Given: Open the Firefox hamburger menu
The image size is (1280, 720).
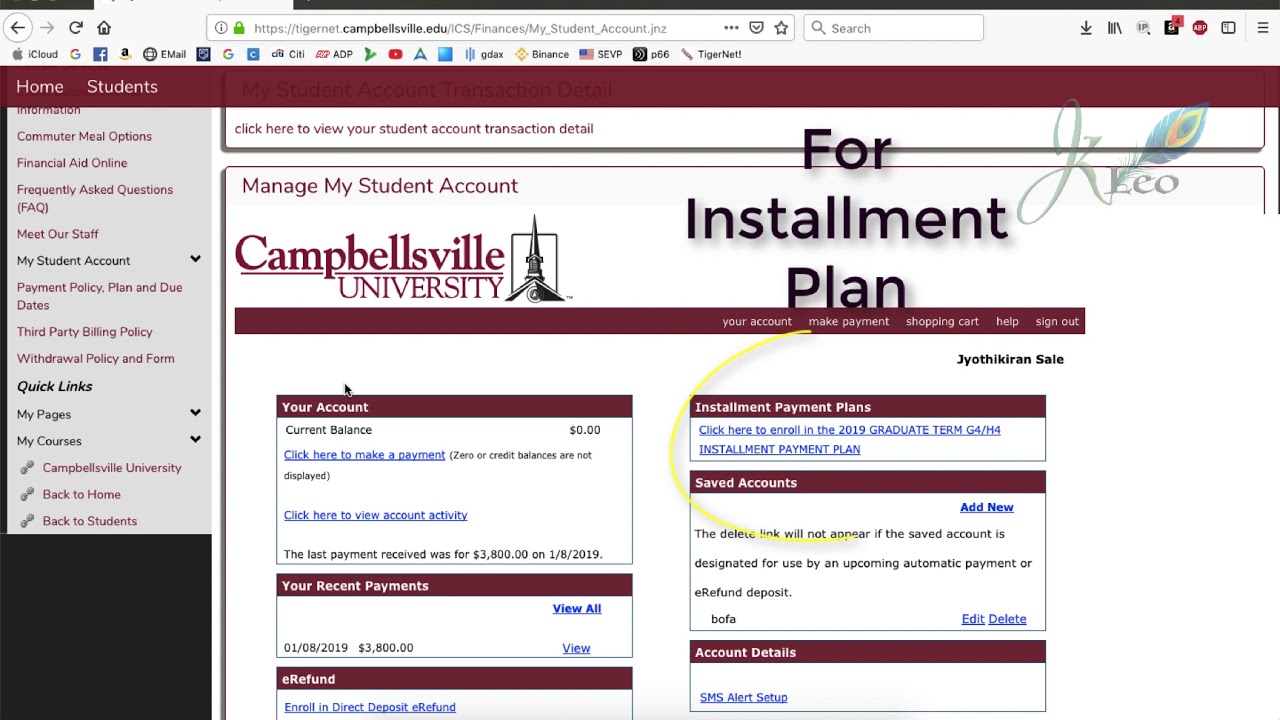Looking at the screenshot, I should (x=1263, y=28).
